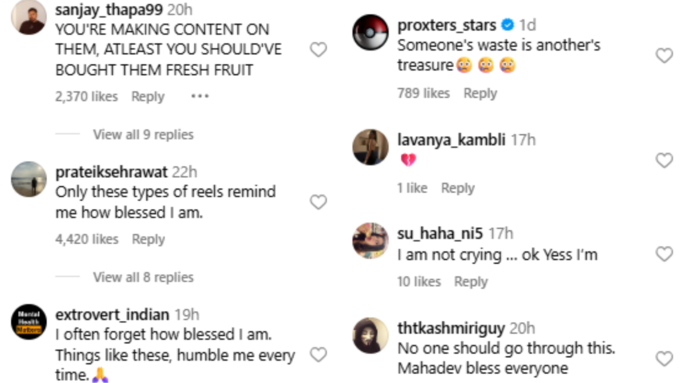
Task: Open the three-dot menu on sanjay_thapa99's comment
Action: pos(200,96)
